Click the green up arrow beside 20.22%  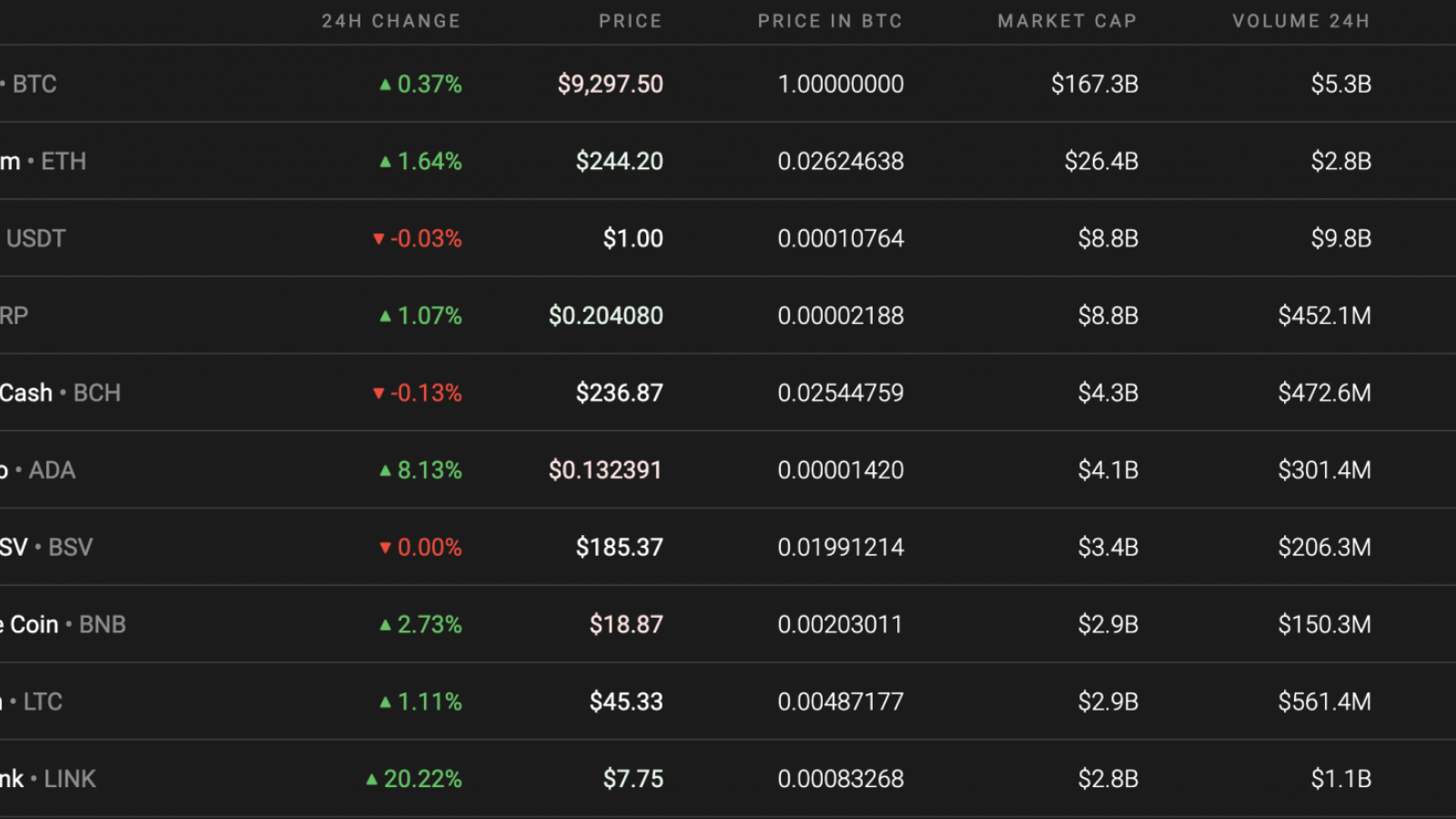click(x=371, y=780)
